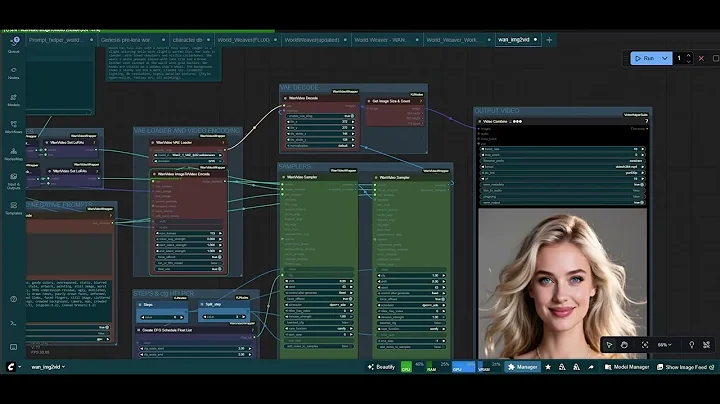
Task: Open the Workflows sidebar panel
Action: [x=14, y=127]
